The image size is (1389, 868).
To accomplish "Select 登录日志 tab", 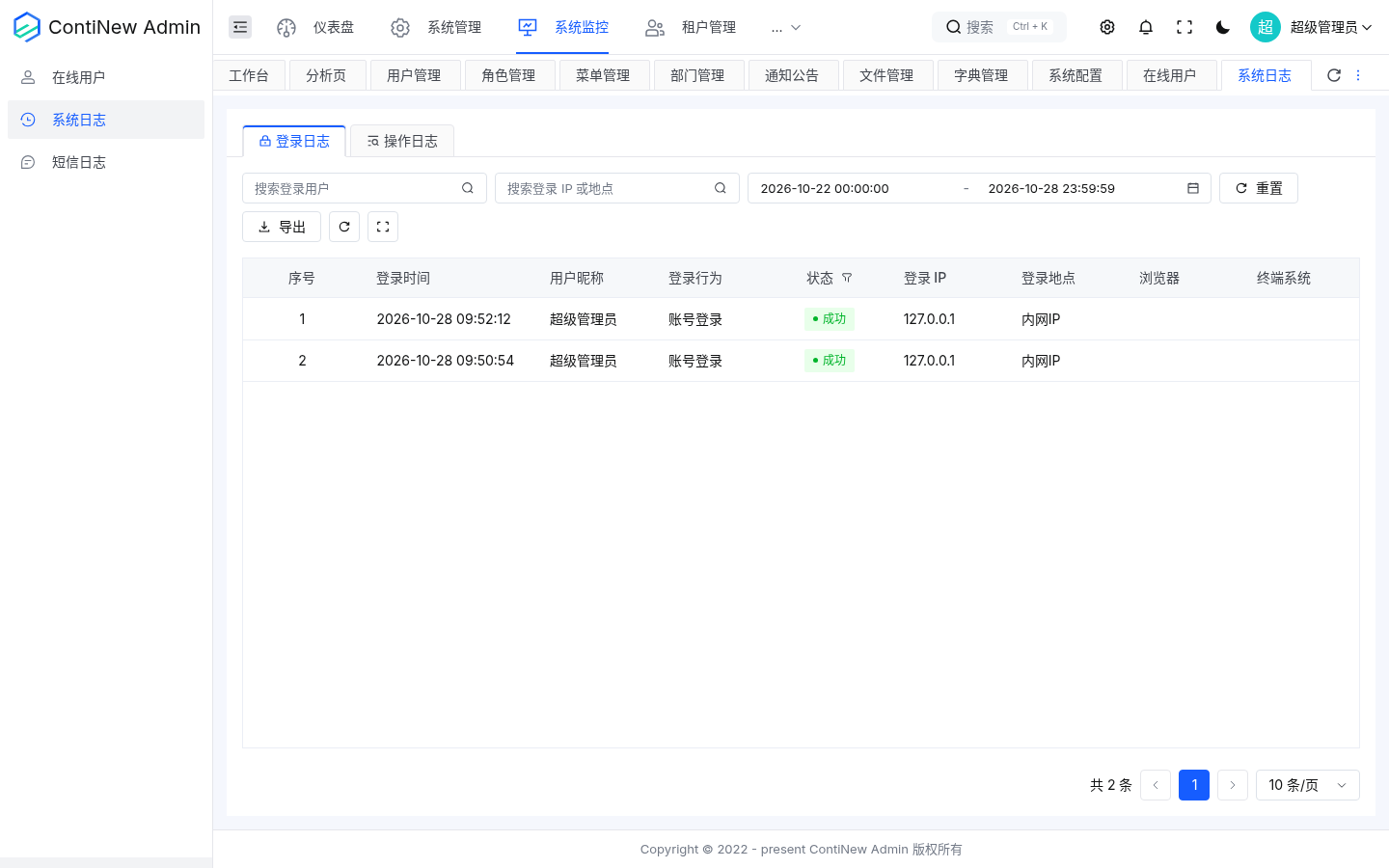I will (294, 141).
